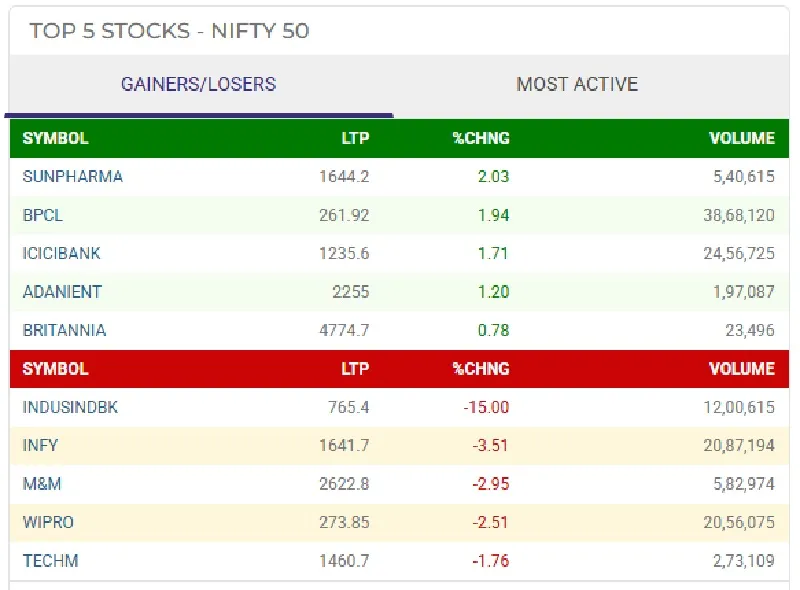Select BPCL volume 38,68,120
This screenshot has height=590, width=800.
739,215
